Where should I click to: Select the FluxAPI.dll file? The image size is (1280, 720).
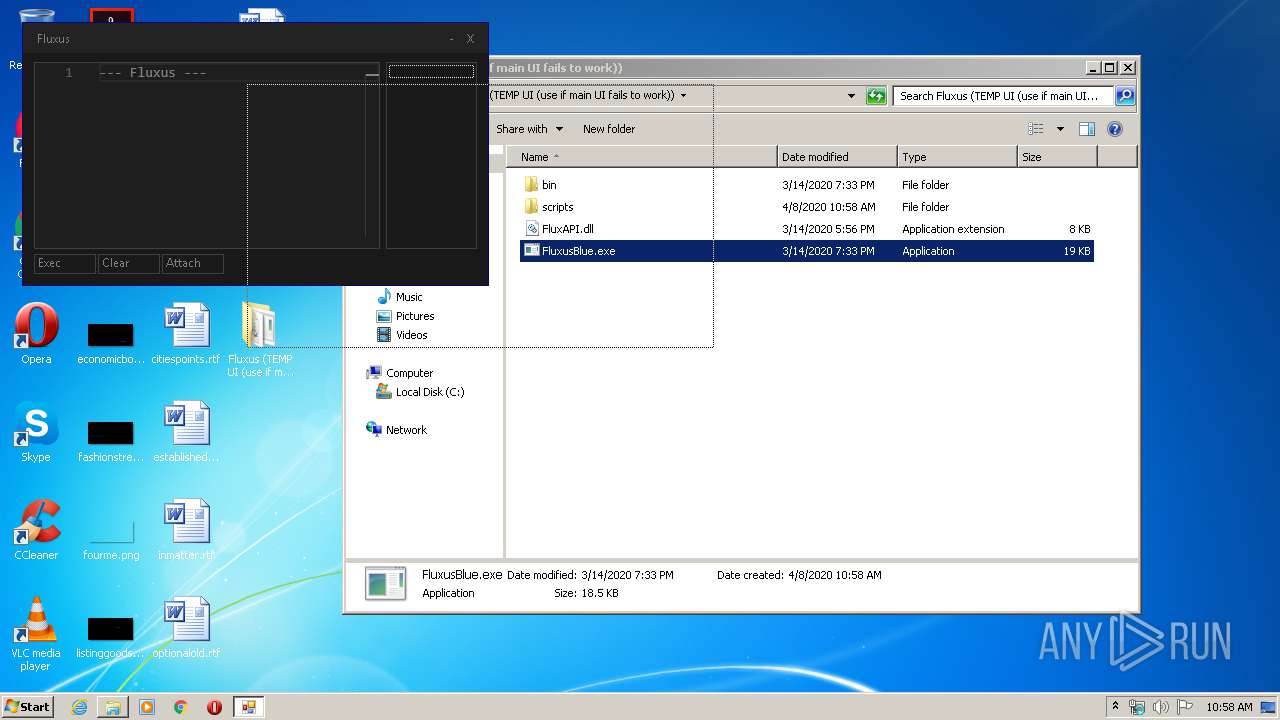click(x=567, y=229)
